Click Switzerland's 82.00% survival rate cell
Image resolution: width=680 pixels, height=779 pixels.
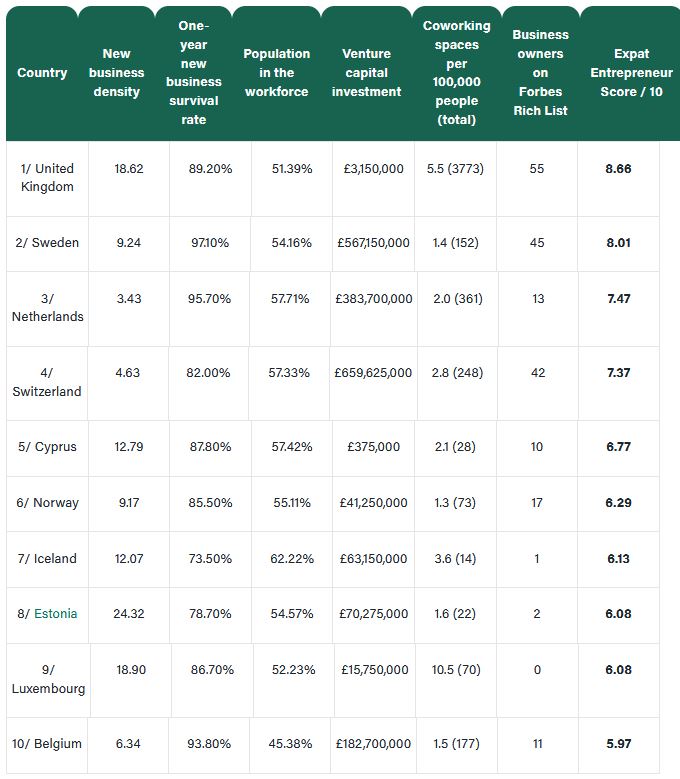pyautogui.click(x=208, y=383)
